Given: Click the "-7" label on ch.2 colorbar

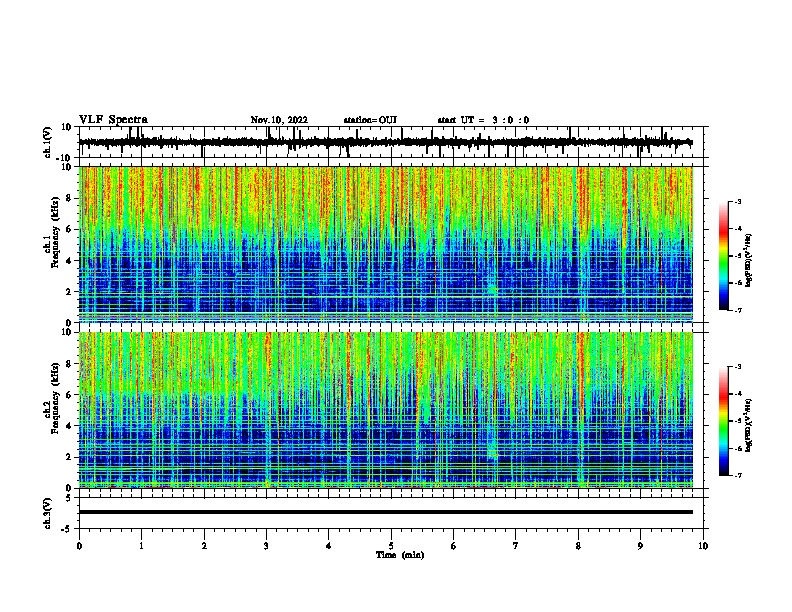Looking at the screenshot, I should pyautogui.click(x=737, y=475).
